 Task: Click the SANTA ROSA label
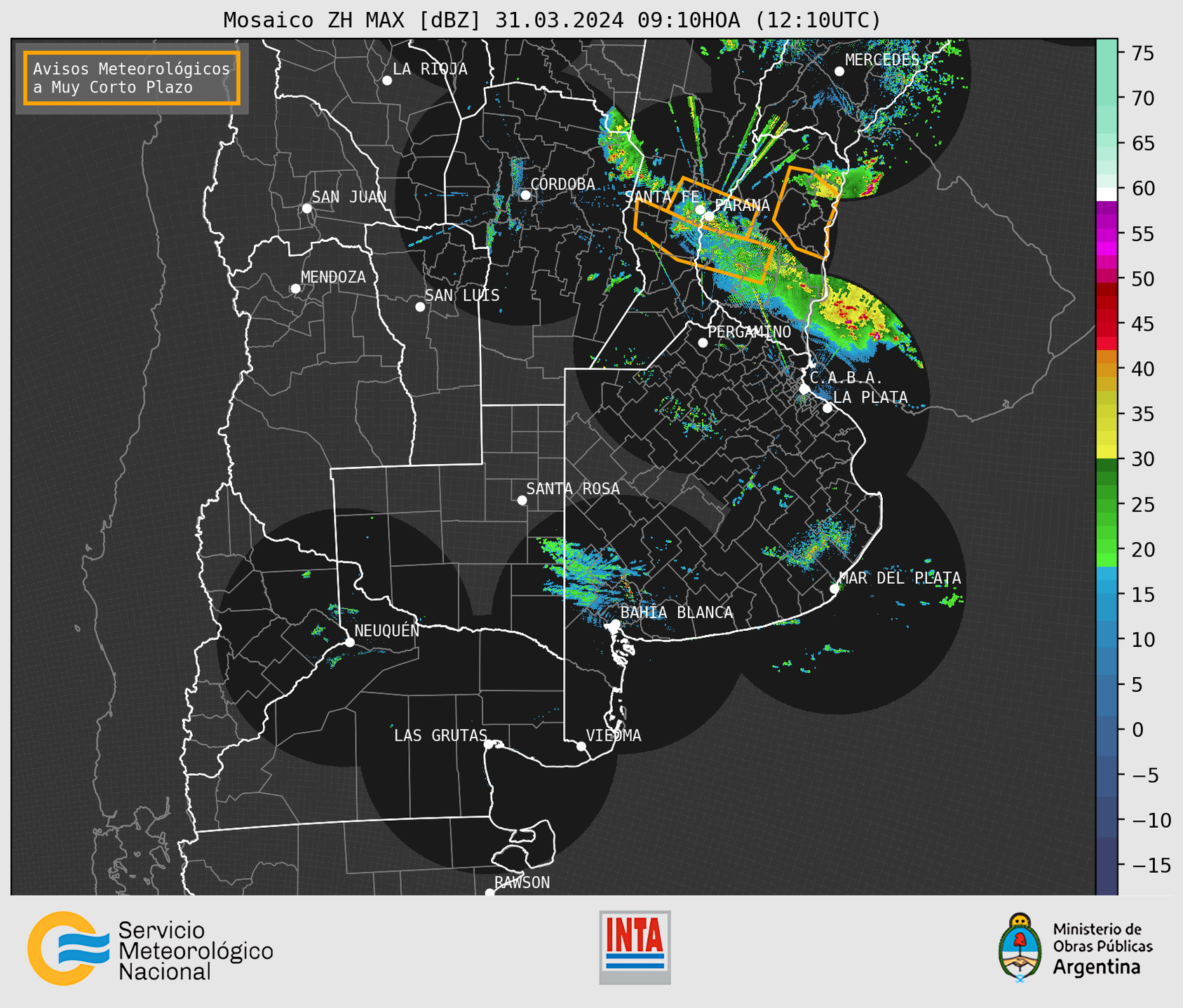(x=573, y=489)
